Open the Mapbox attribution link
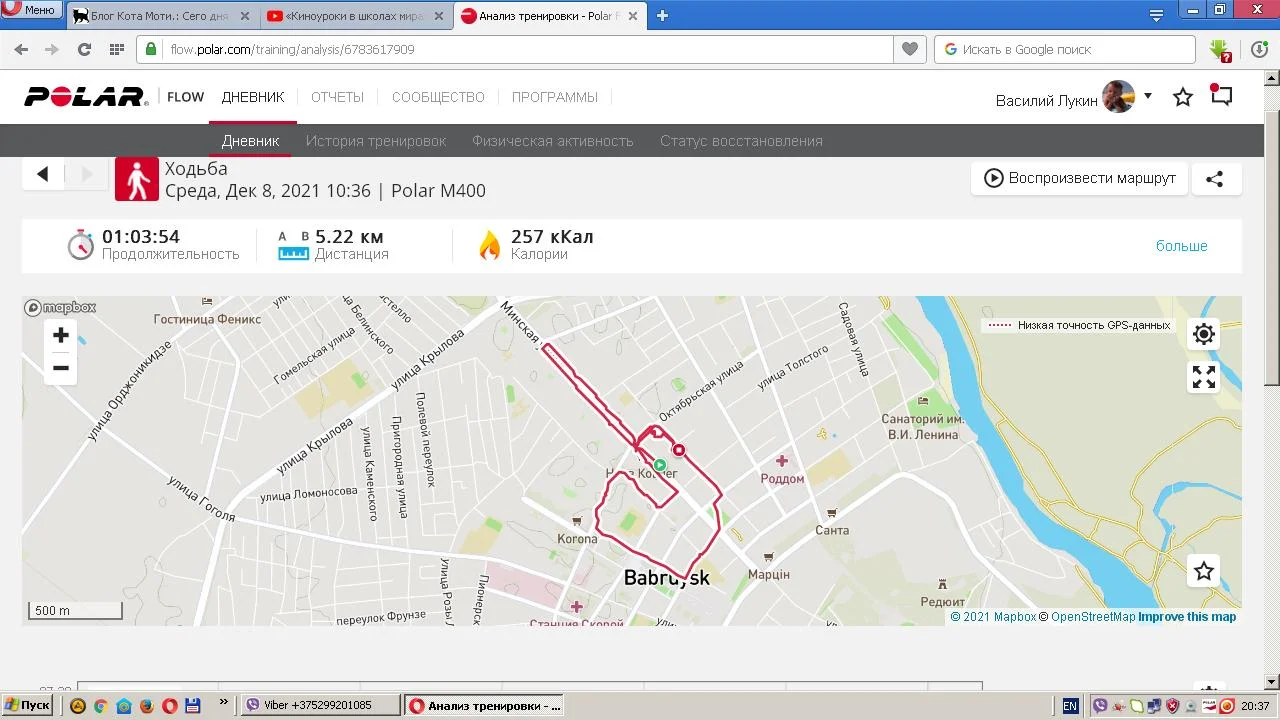The image size is (1280, 720). point(993,617)
